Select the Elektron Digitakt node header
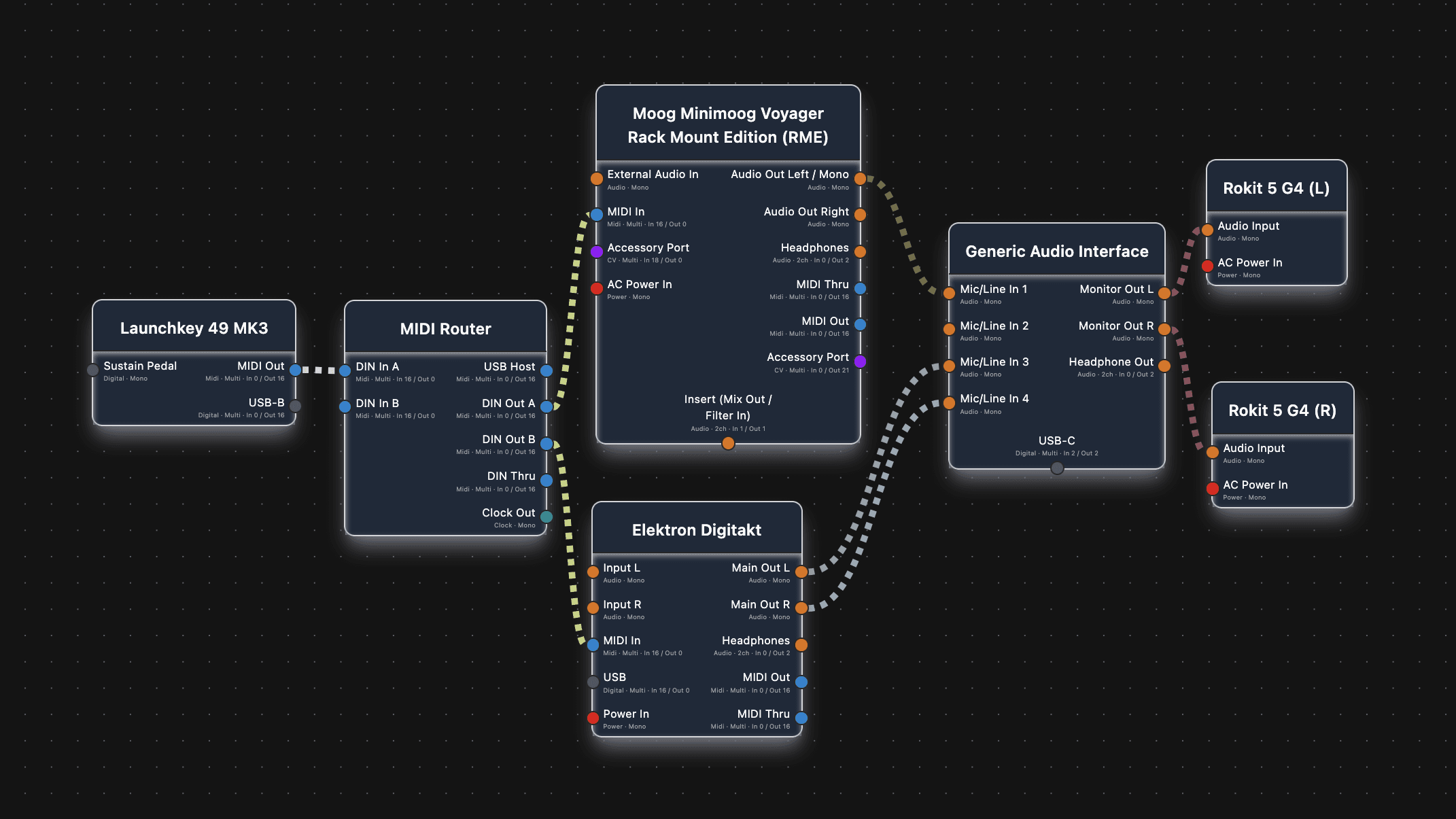1456x819 pixels. click(x=697, y=530)
